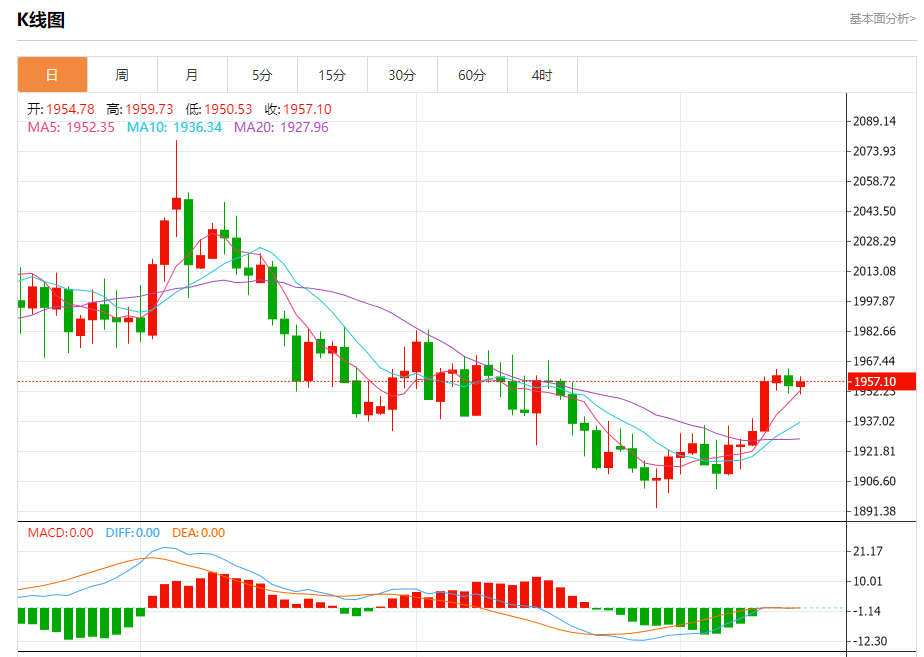Open the 4时 timeframe tab
Viewport: 924px width, 657px height.
[x=542, y=75]
